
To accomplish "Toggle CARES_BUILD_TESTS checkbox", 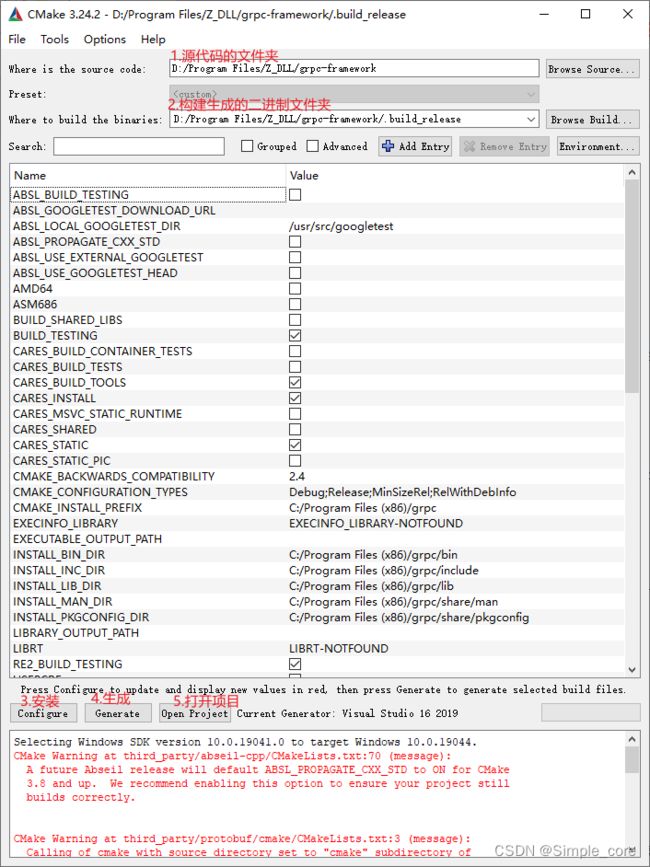I will [295, 367].
